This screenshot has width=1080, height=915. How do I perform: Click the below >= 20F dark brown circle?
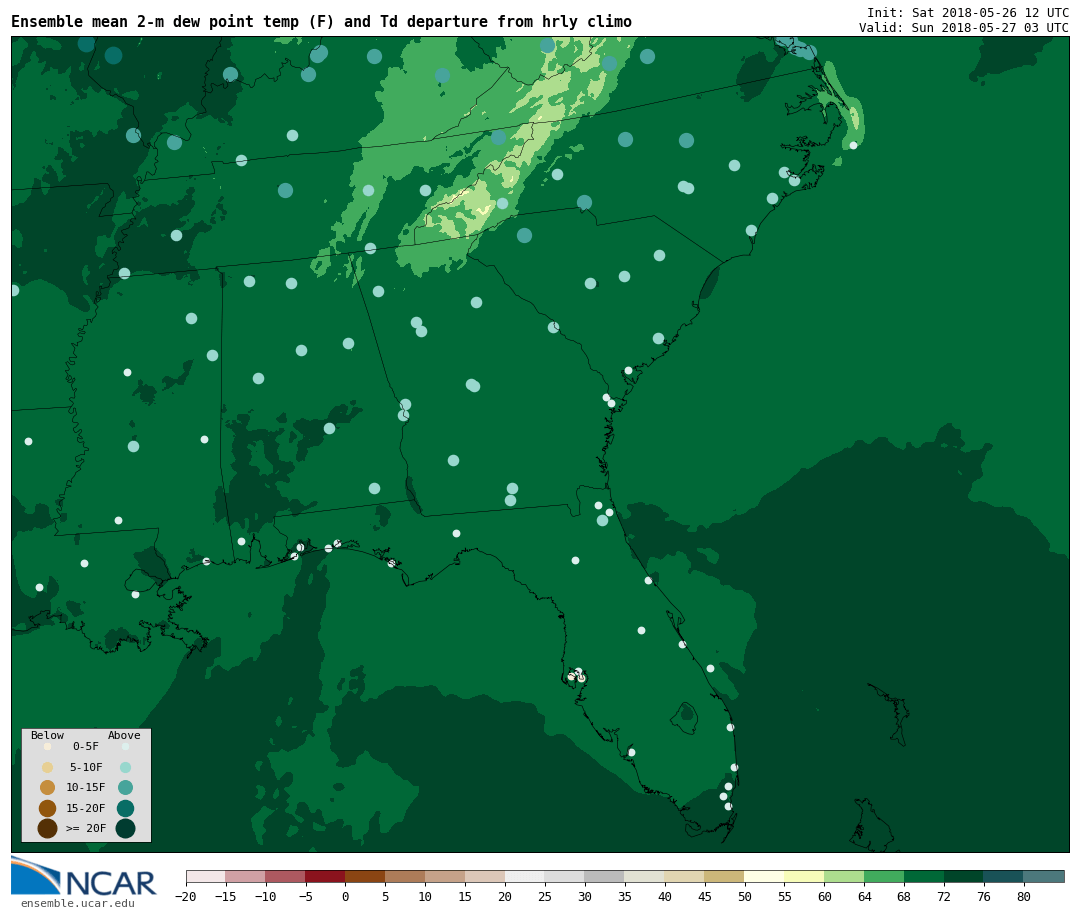click(47, 828)
